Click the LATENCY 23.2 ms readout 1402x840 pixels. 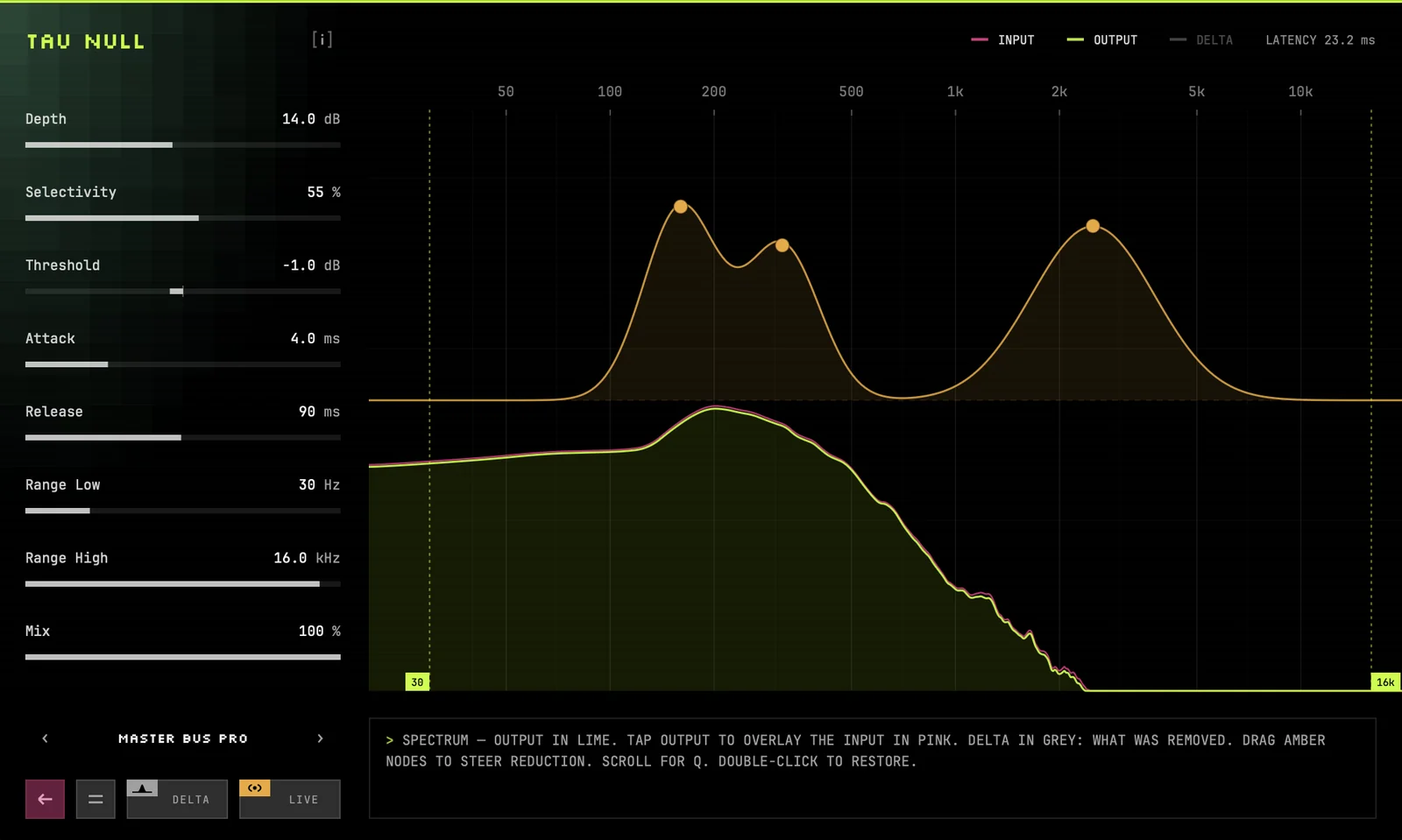tap(1321, 40)
